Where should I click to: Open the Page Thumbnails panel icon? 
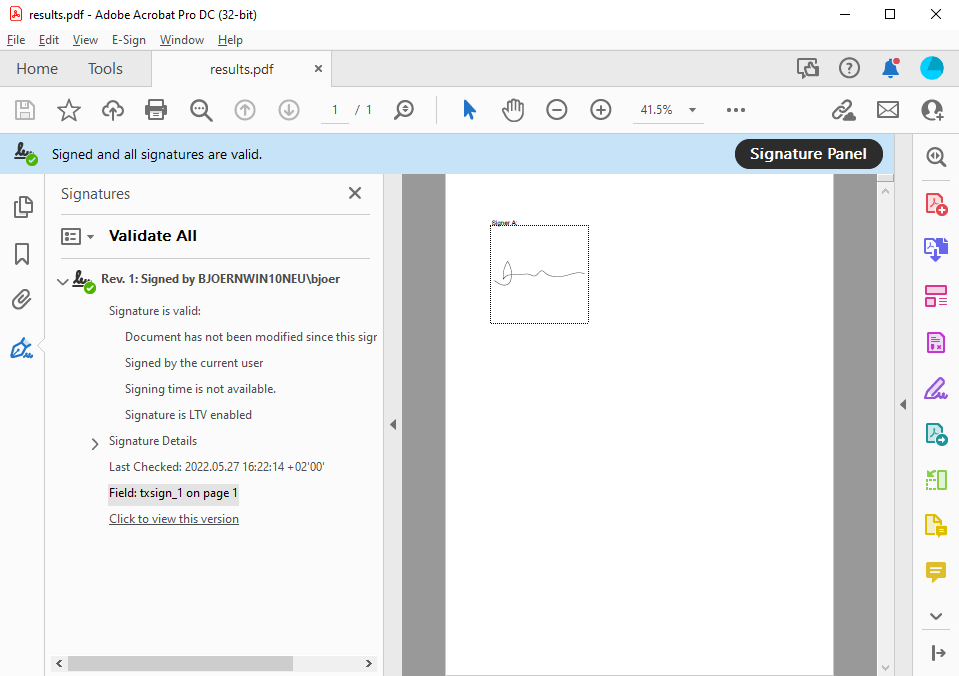pyautogui.click(x=23, y=207)
